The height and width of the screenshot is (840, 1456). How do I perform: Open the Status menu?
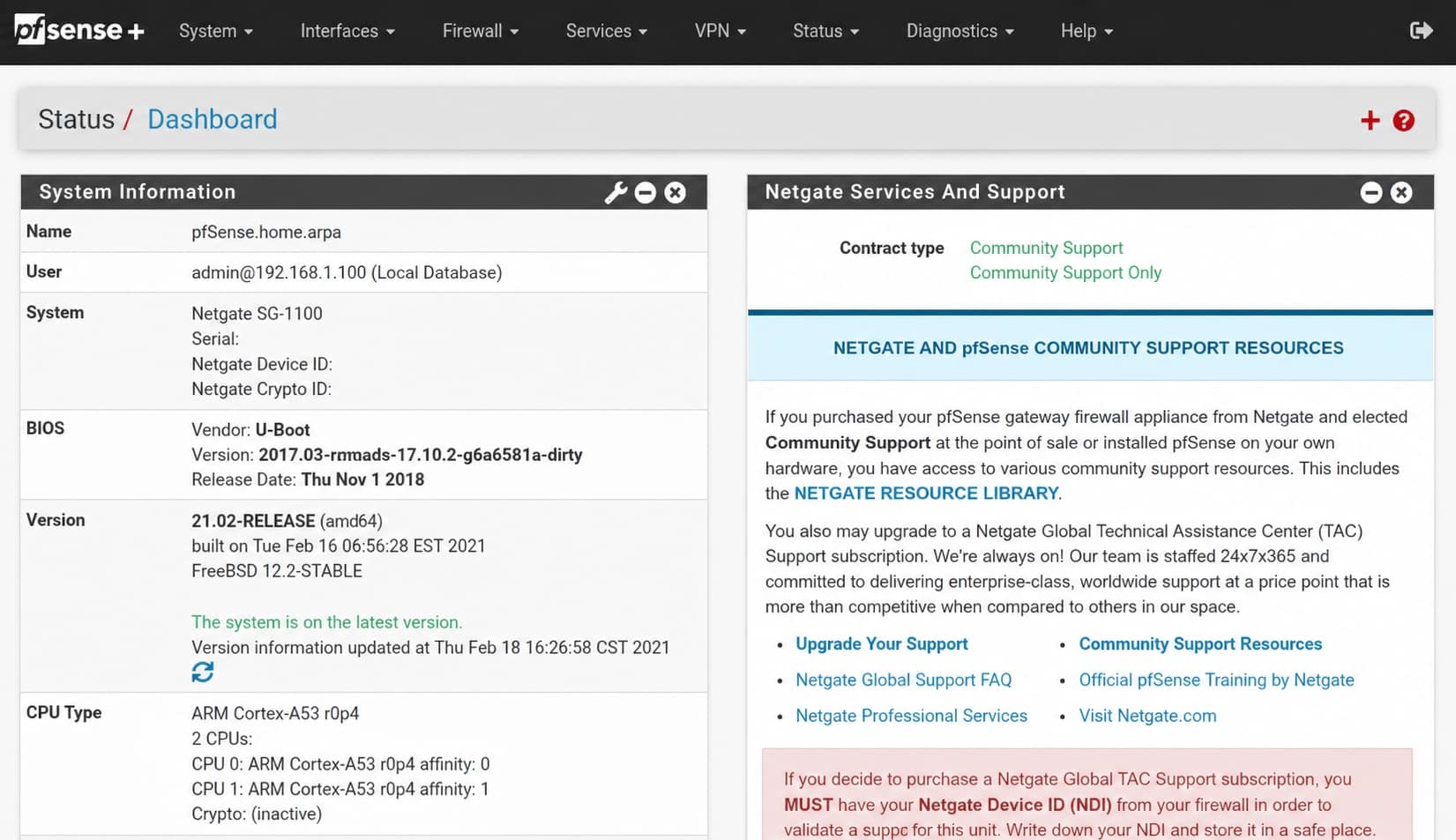pos(825,31)
